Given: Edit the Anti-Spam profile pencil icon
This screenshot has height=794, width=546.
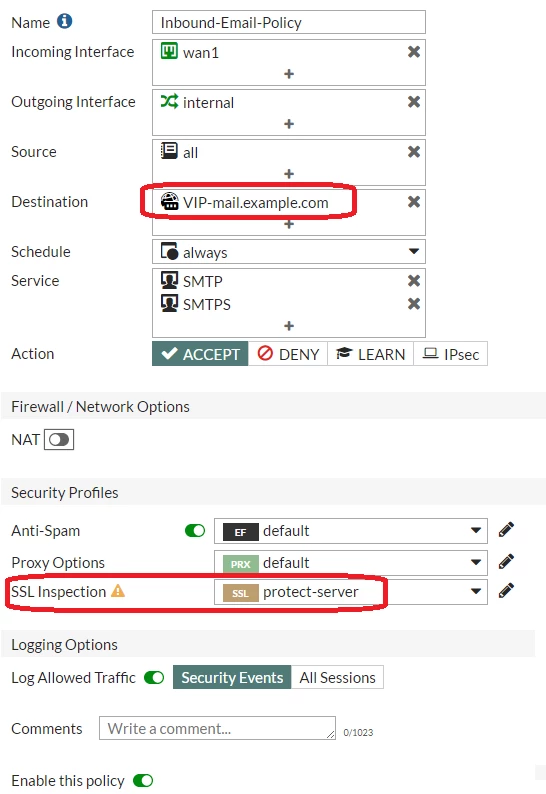Looking at the screenshot, I should click(x=506, y=530).
